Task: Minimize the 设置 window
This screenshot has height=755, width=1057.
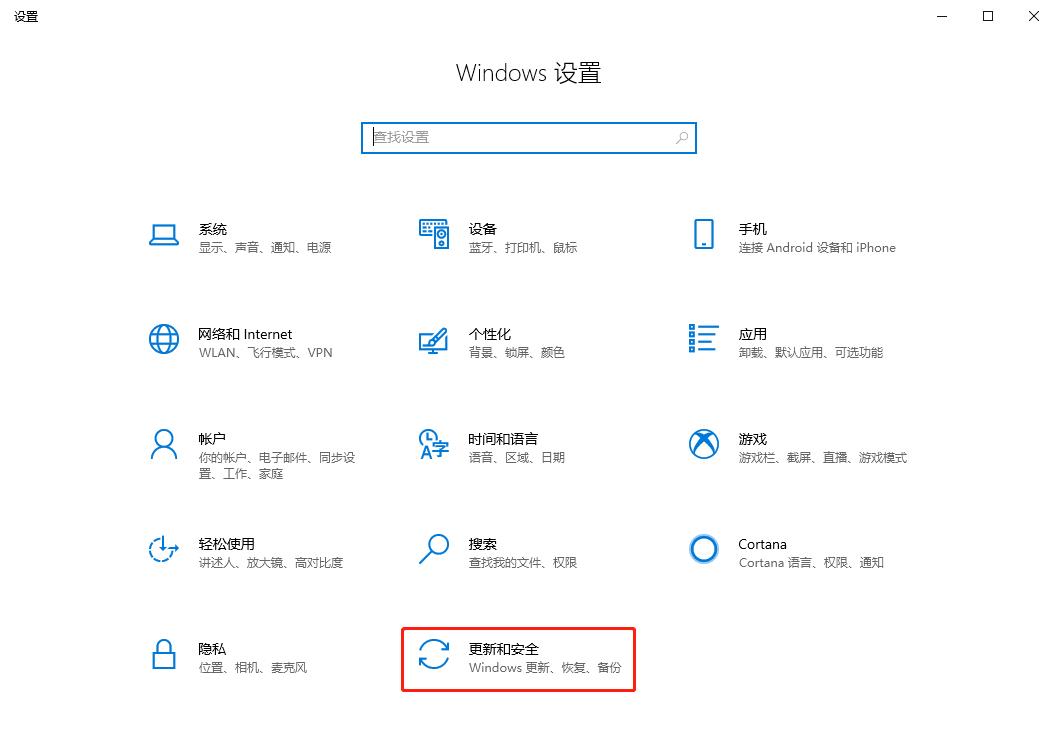Action: point(942,16)
